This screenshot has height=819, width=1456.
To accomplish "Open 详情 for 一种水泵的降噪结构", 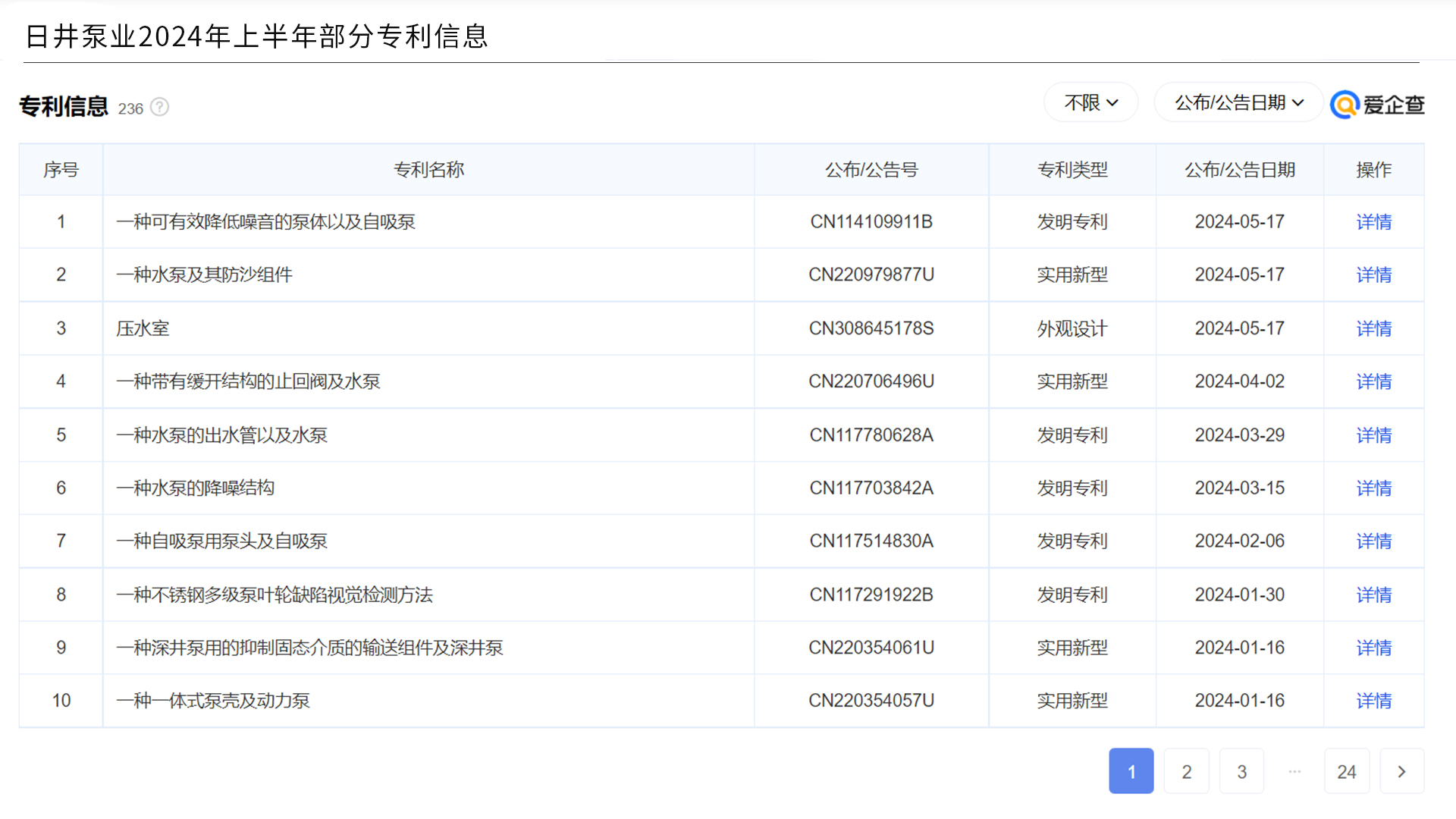I will pyautogui.click(x=1373, y=488).
